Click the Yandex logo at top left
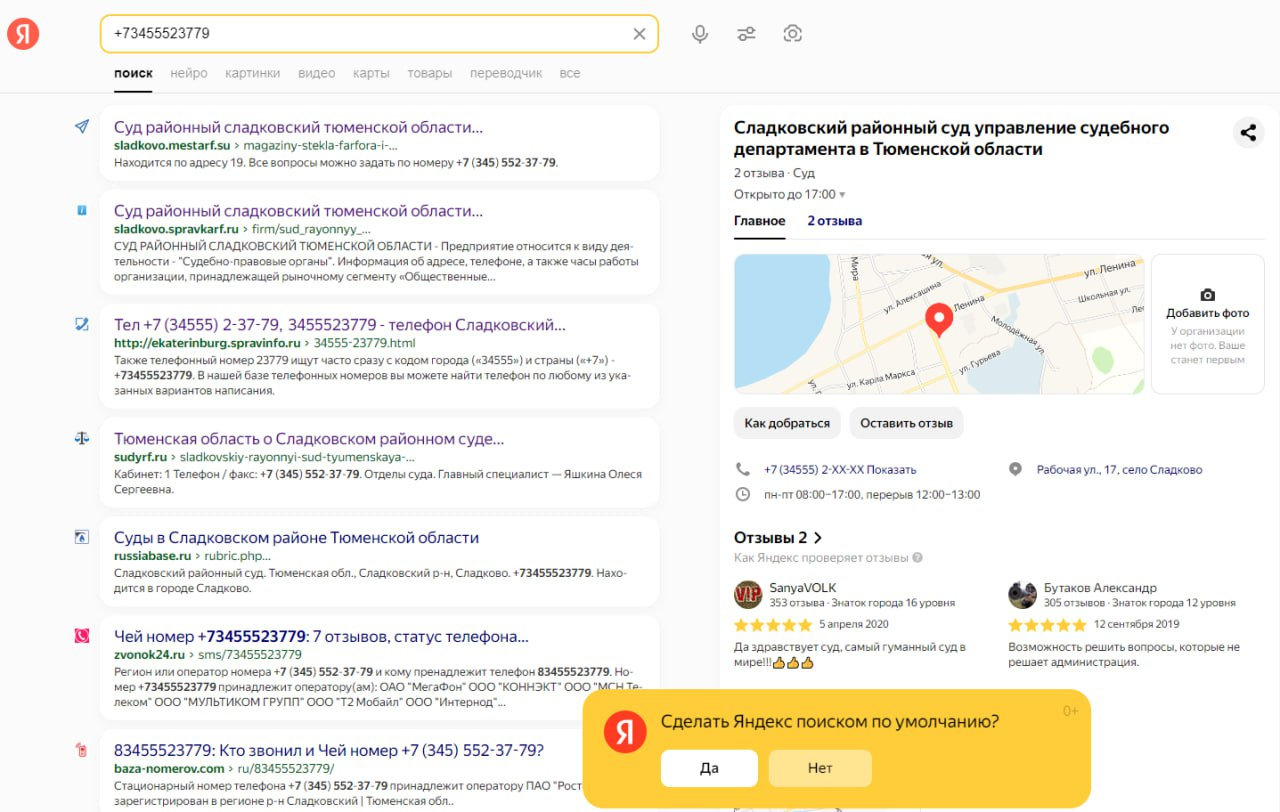 23,34
